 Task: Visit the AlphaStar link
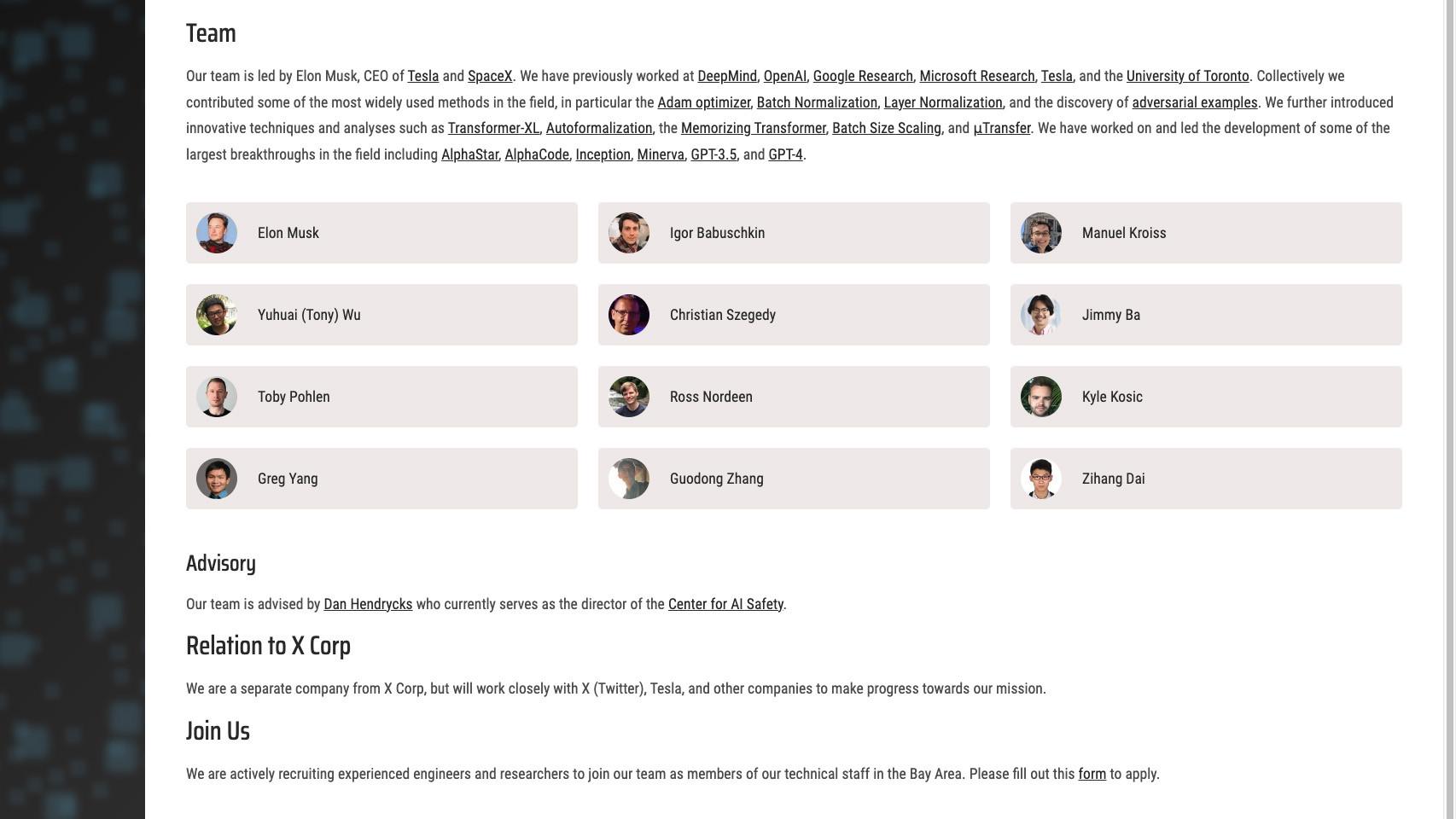(x=469, y=154)
